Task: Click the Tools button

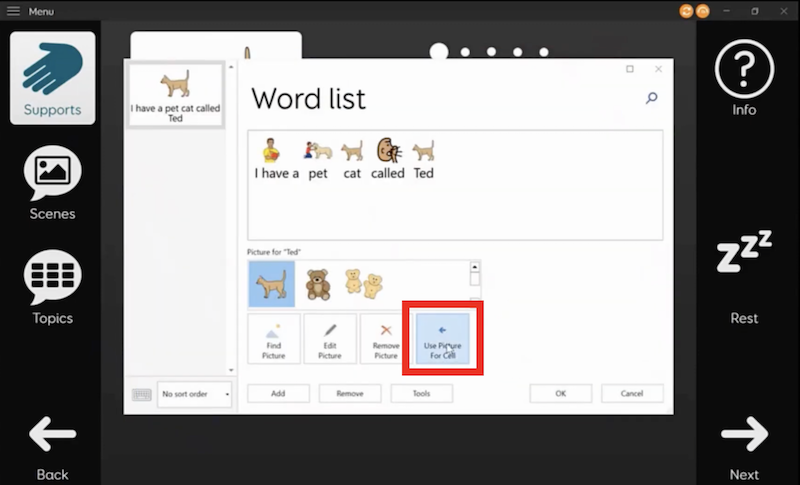Action: (422, 394)
